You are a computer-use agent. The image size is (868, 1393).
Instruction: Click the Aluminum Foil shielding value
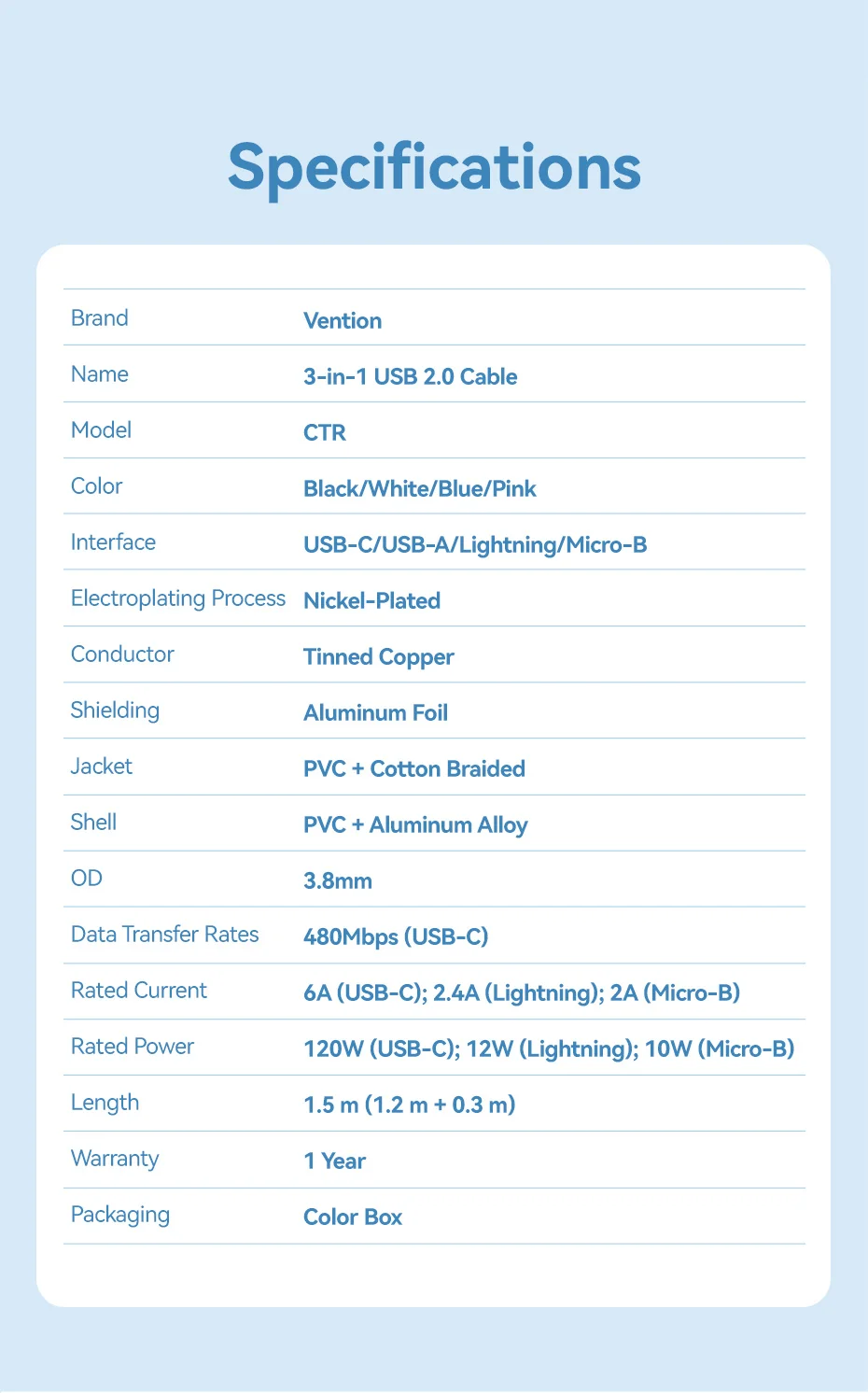pos(375,713)
